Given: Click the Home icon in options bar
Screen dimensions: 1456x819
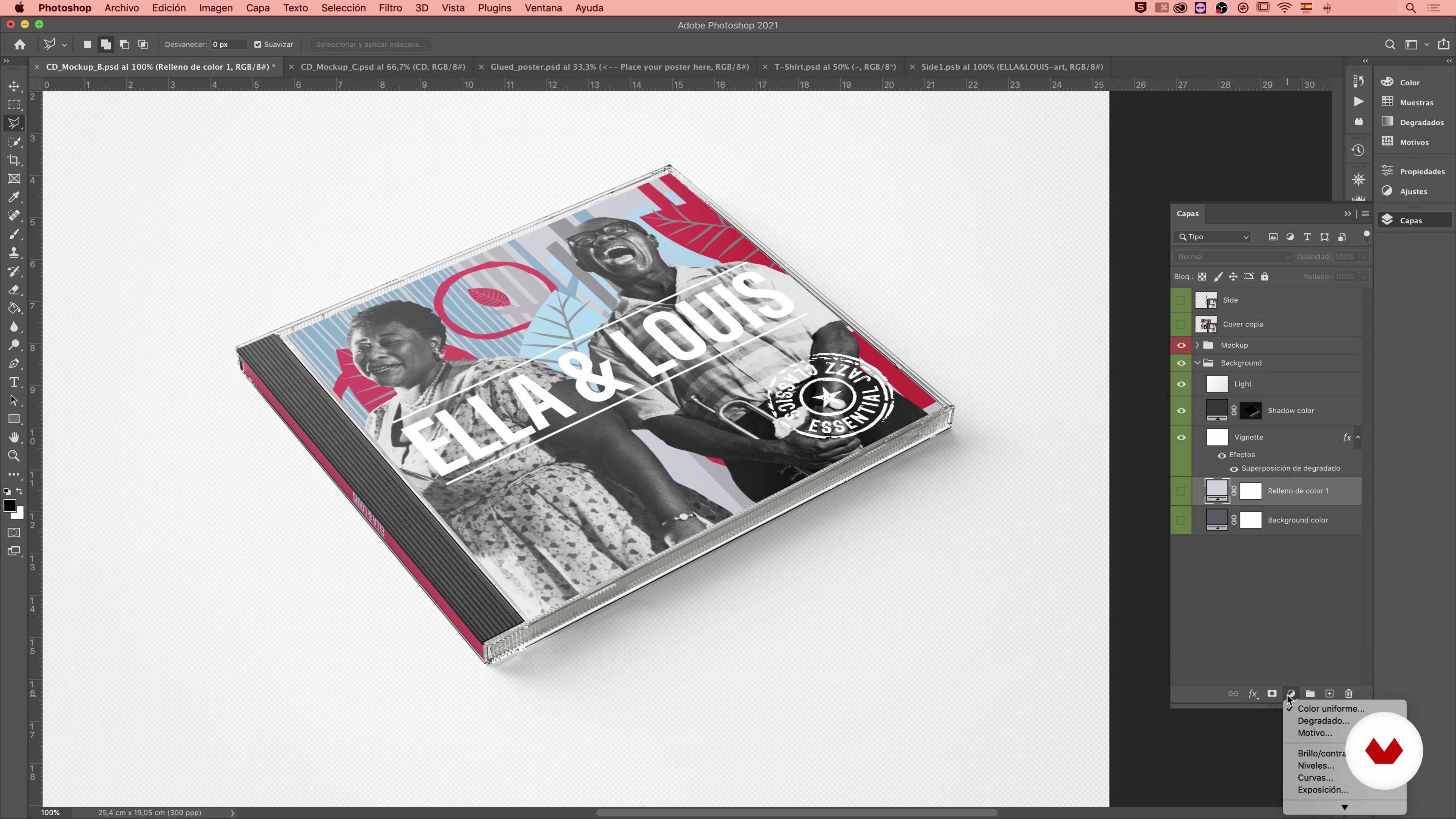Looking at the screenshot, I should tap(20, 45).
